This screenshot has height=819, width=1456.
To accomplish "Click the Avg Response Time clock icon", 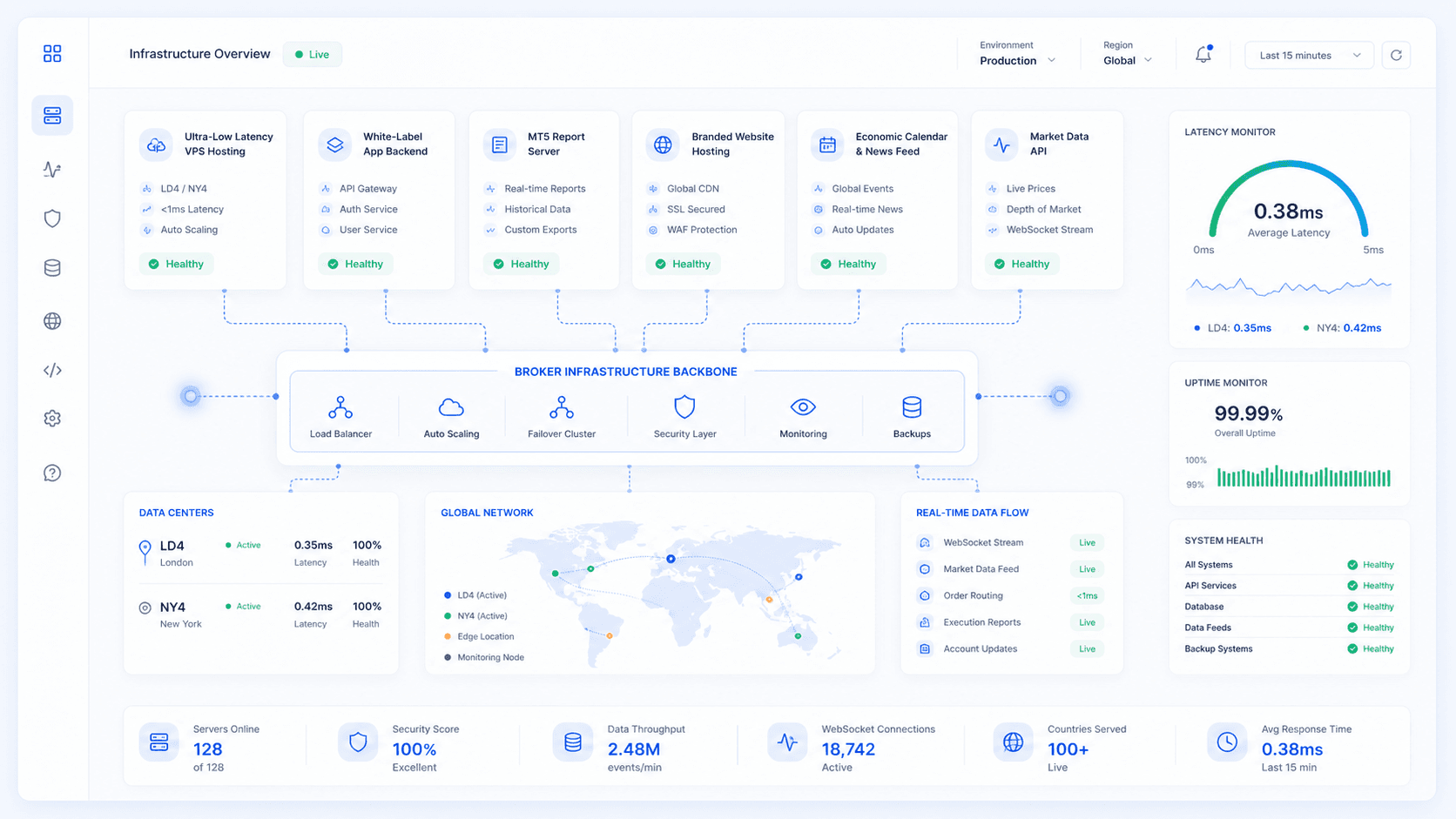I will tap(1227, 742).
